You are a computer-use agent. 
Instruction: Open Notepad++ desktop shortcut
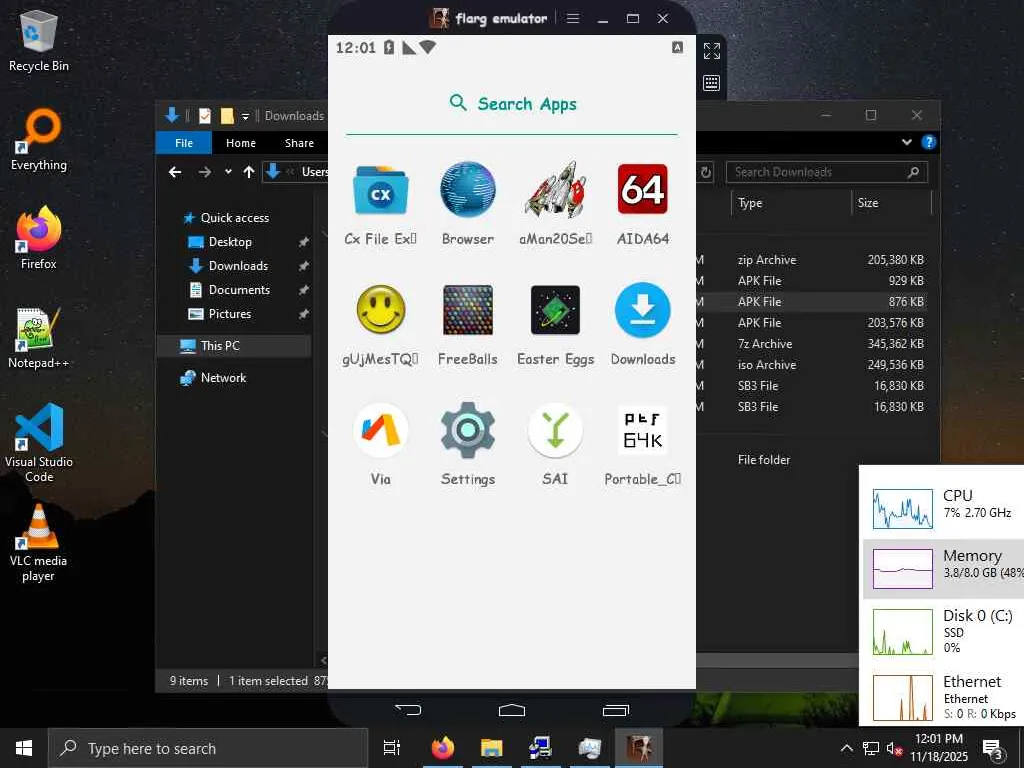click(x=39, y=338)
